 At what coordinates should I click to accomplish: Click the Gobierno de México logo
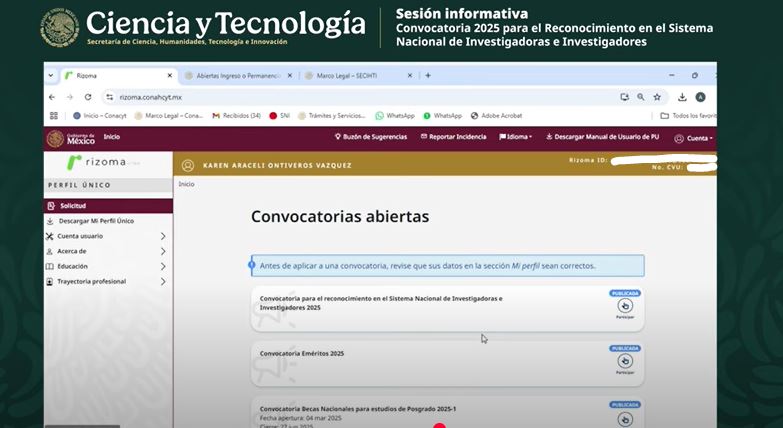pos(69,138)
